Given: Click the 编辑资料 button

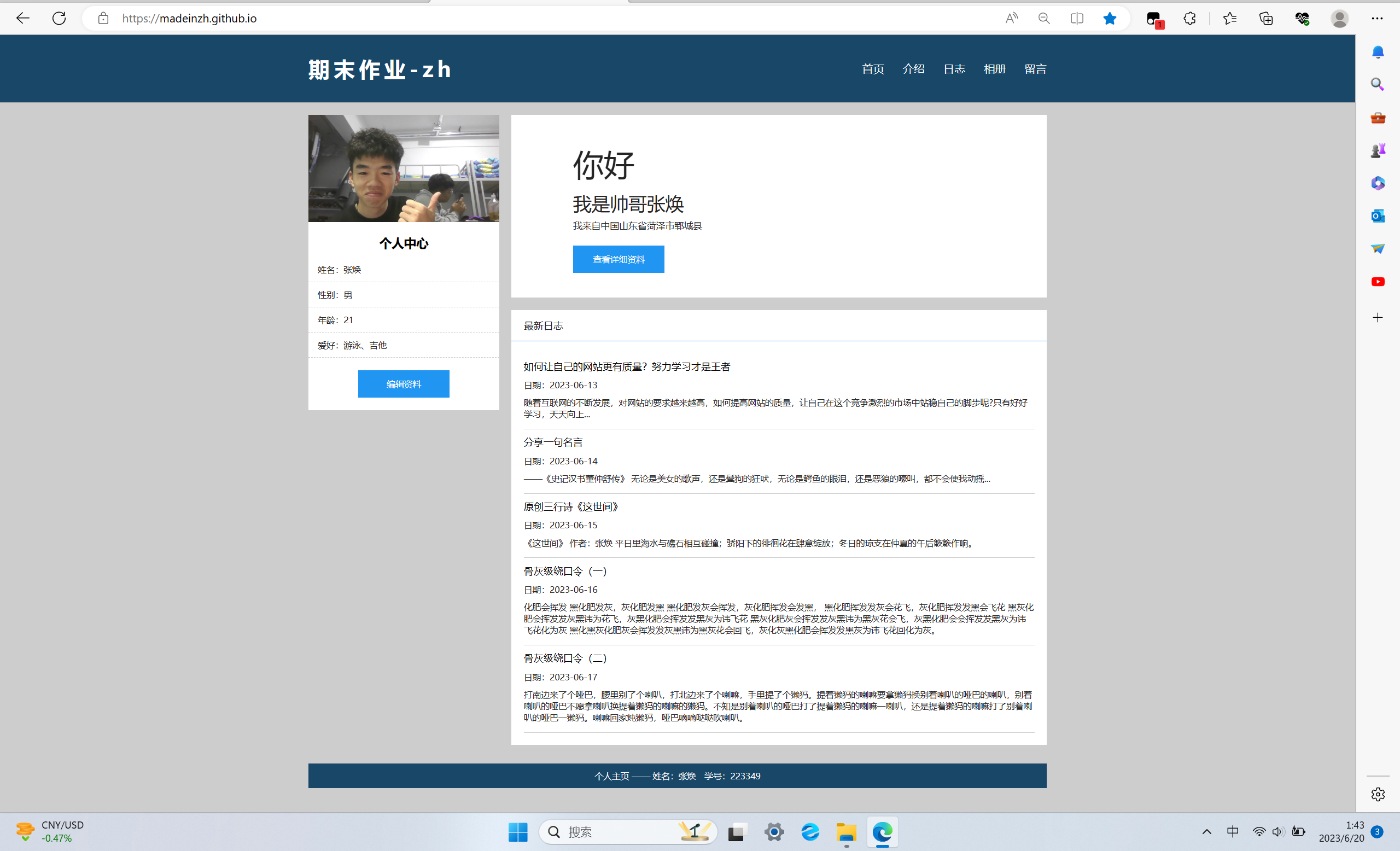Looking at the screenshot, I should tap(404, 384).
